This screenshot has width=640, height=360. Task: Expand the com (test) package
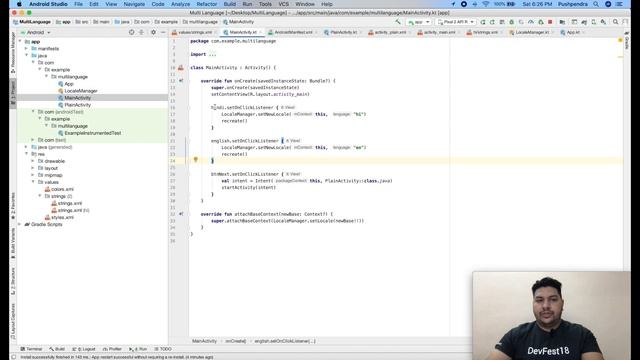pos(33,140)
